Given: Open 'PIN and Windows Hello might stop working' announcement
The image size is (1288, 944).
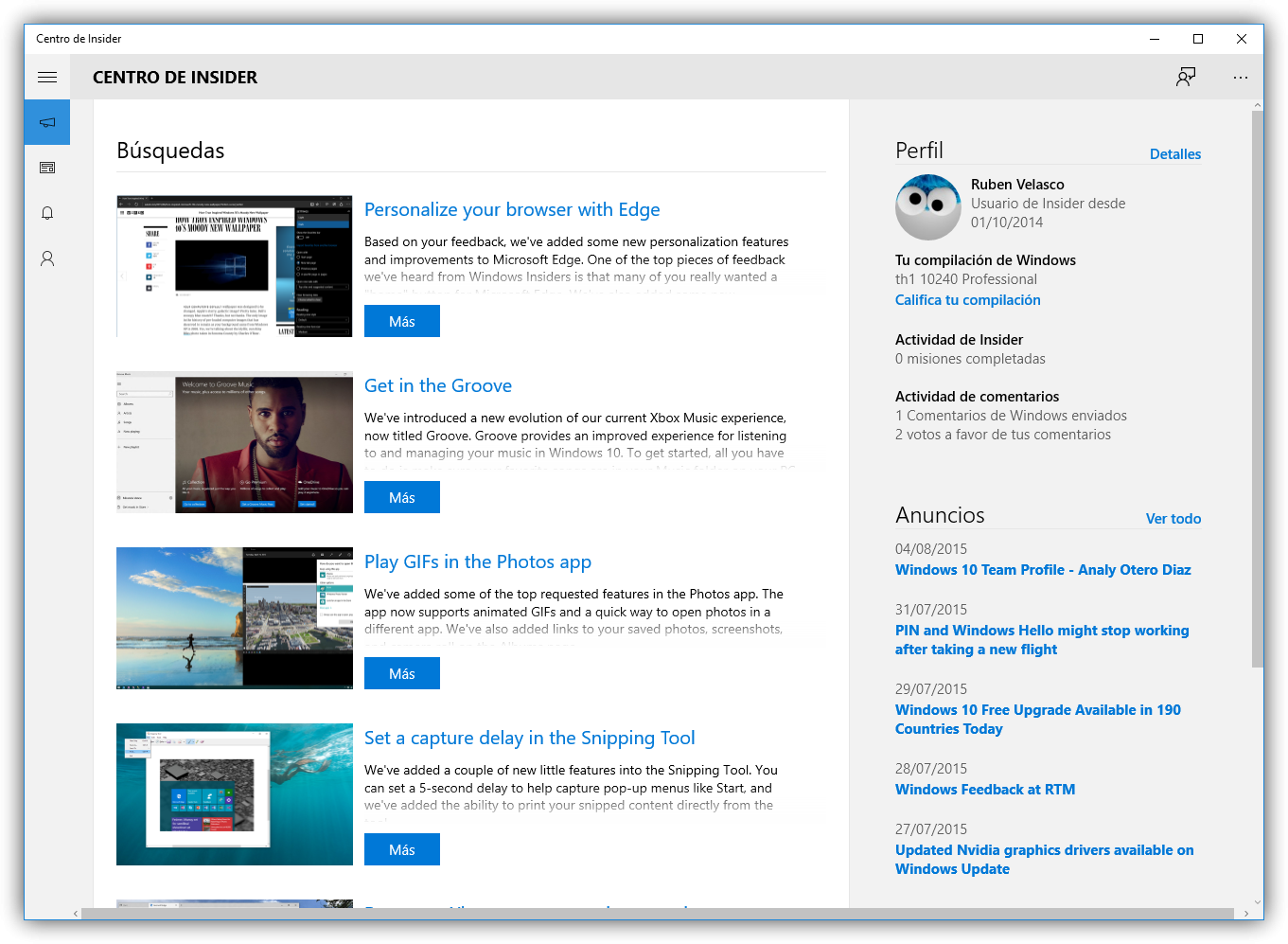Looking at the screenshot, I should [x=1042, y=640].
